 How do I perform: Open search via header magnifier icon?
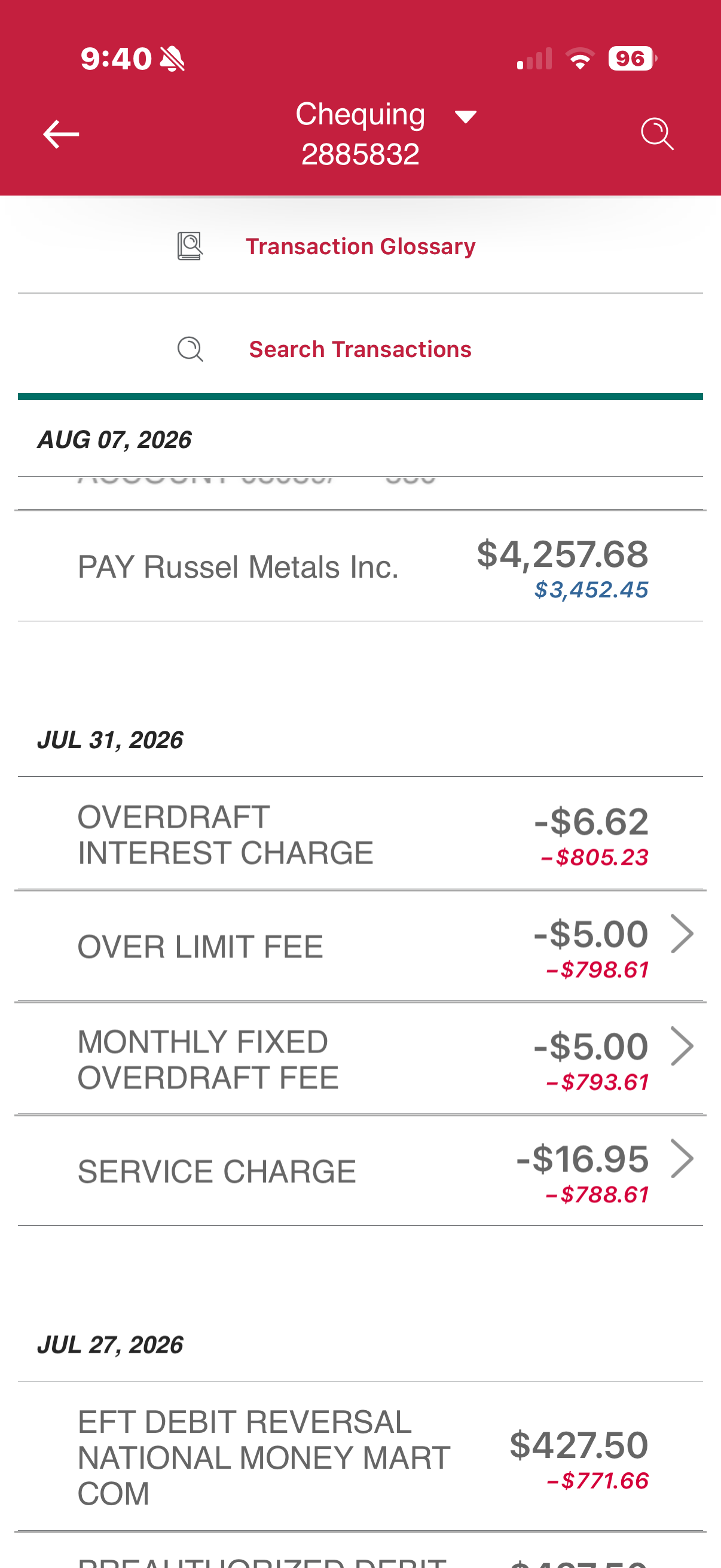(x=657, y=134)
